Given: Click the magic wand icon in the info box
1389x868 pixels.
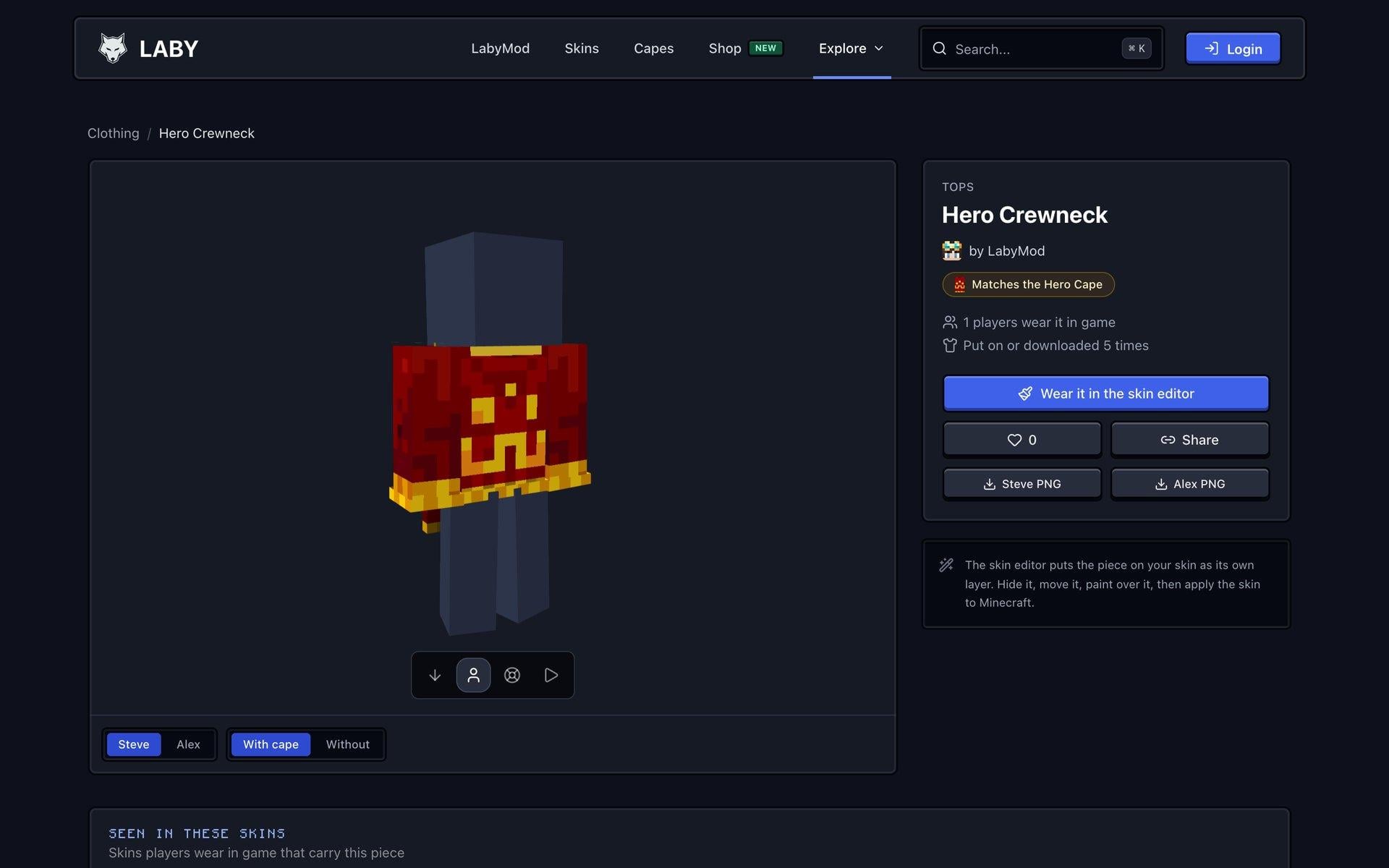Looking at the screenshot, I should coord(946,565).
